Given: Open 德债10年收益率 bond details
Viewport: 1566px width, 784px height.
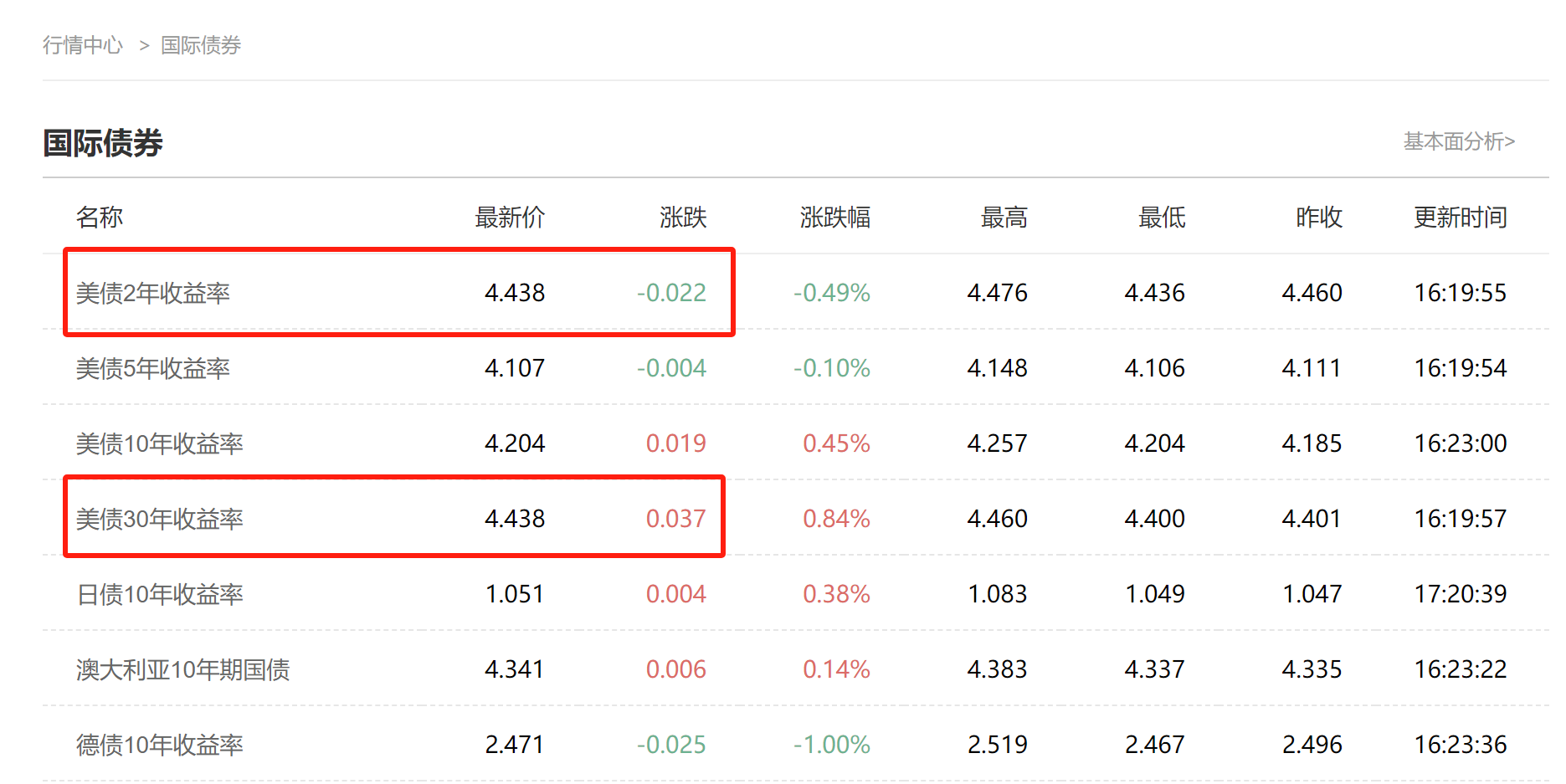Looking at the screenshot, I should pyautogui.click(x=160, y=745).
